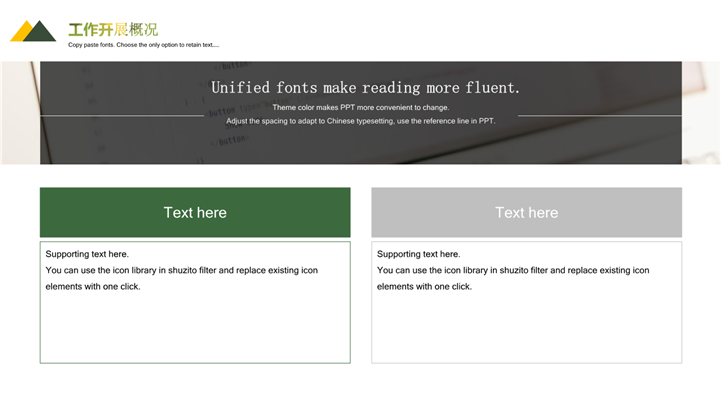Select the icon library paragraph in right box
Image resolution: width=721 pixels, height=405 pixels.
pyautogui.click(x=512, y=278)
